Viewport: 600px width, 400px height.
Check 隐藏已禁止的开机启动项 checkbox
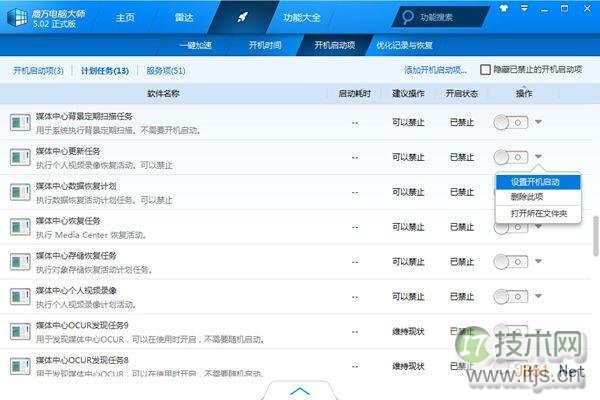(485, 70)
